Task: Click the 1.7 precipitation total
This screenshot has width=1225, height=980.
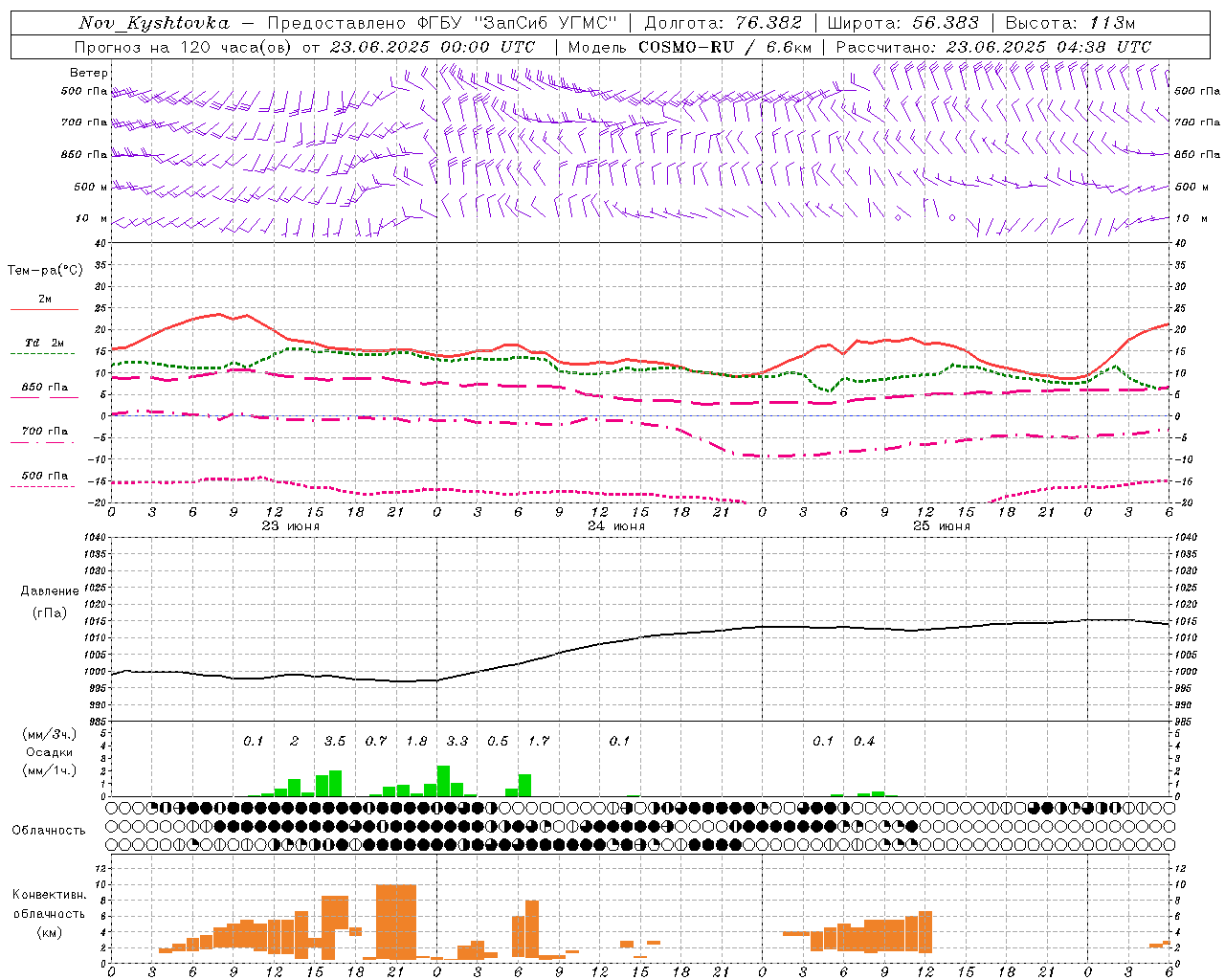Action: (x=539, y=742)
